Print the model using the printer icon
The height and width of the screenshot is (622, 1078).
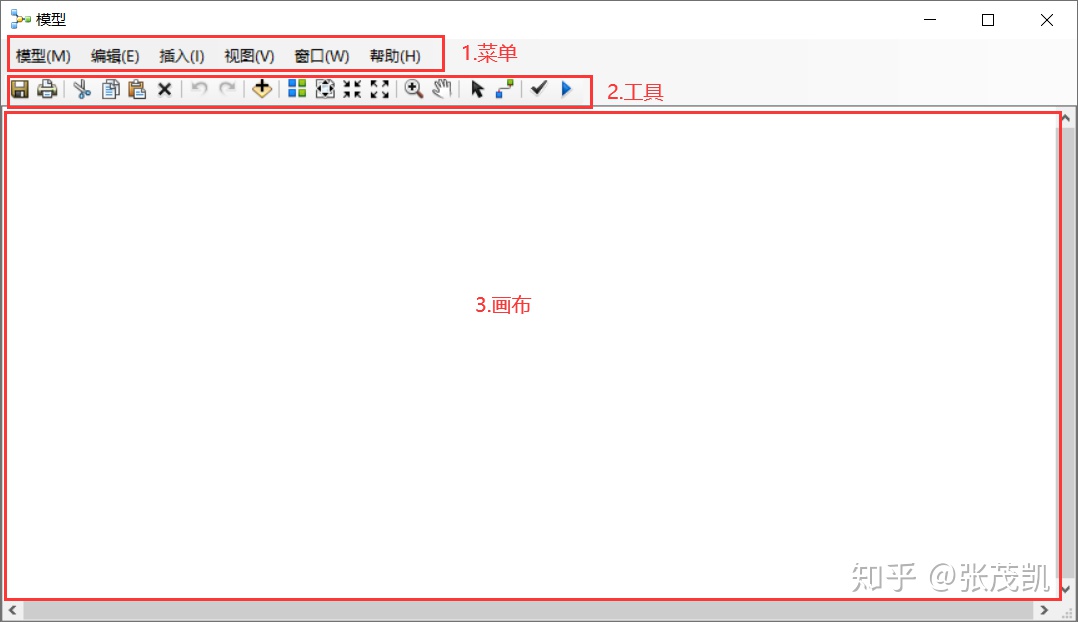point(47,89)
